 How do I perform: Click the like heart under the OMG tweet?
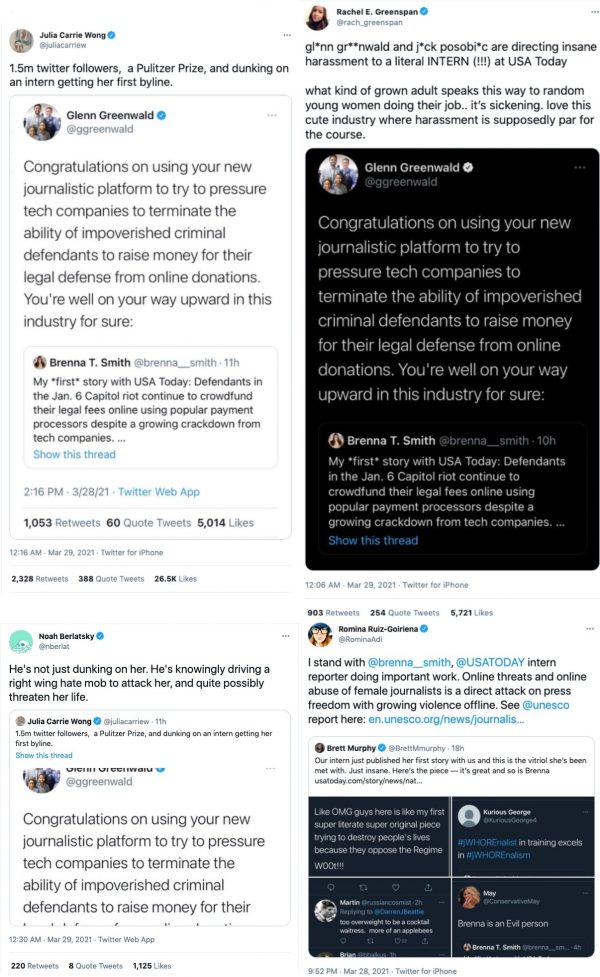pyautogui.click(x=393, y=885)
